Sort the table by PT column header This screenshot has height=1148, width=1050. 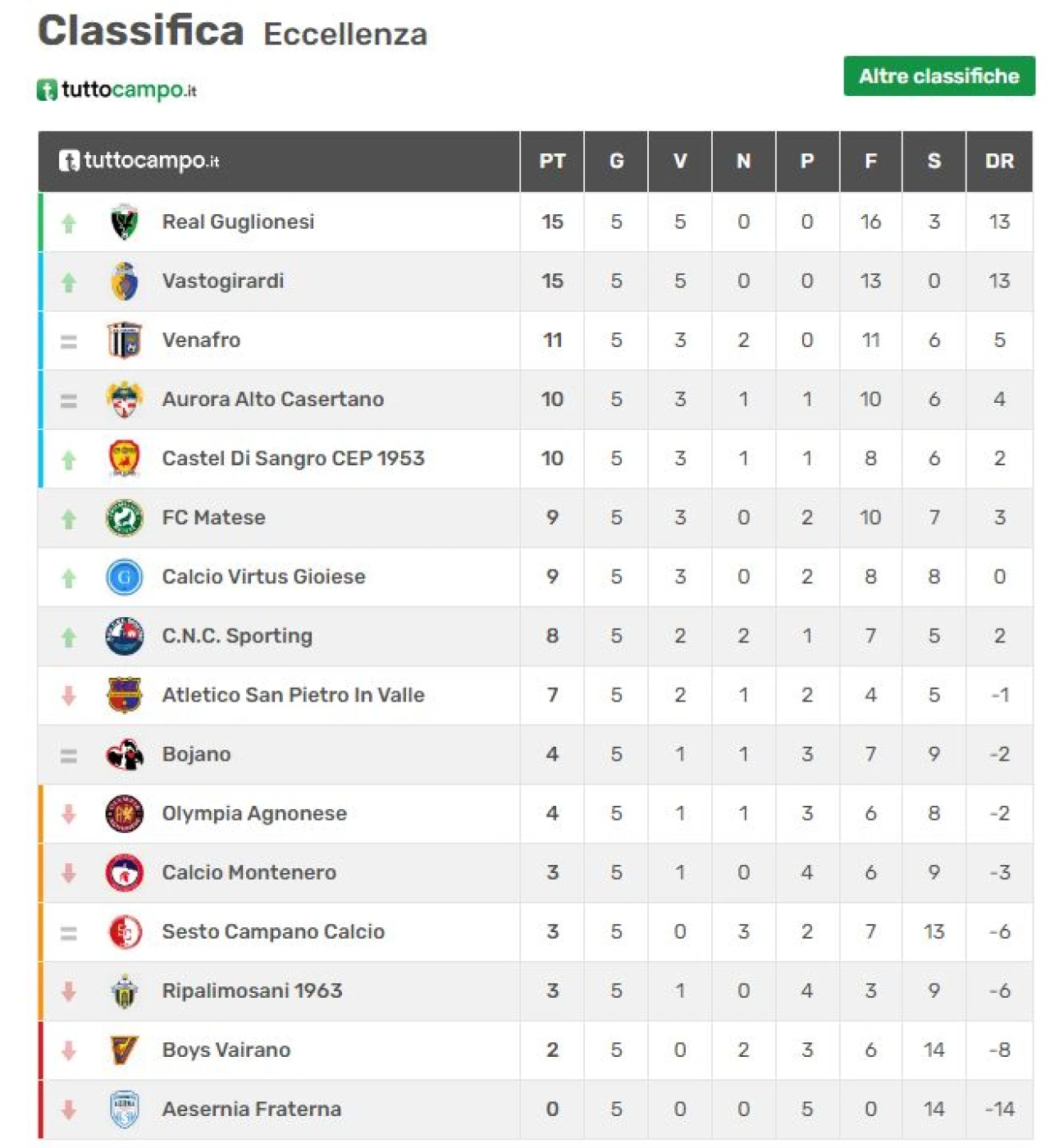[x=552, y=161]
